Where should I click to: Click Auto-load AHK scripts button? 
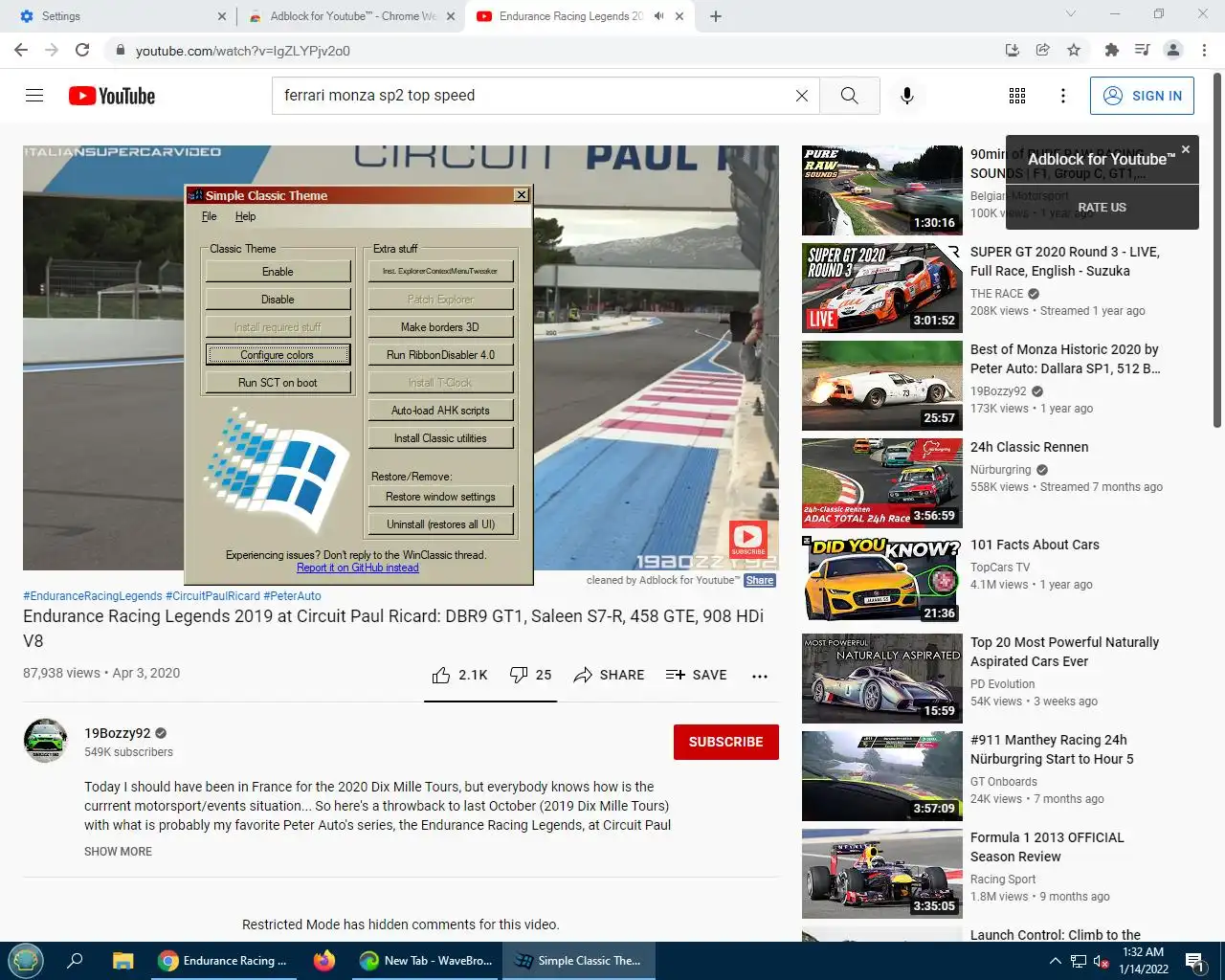point(440,411)
